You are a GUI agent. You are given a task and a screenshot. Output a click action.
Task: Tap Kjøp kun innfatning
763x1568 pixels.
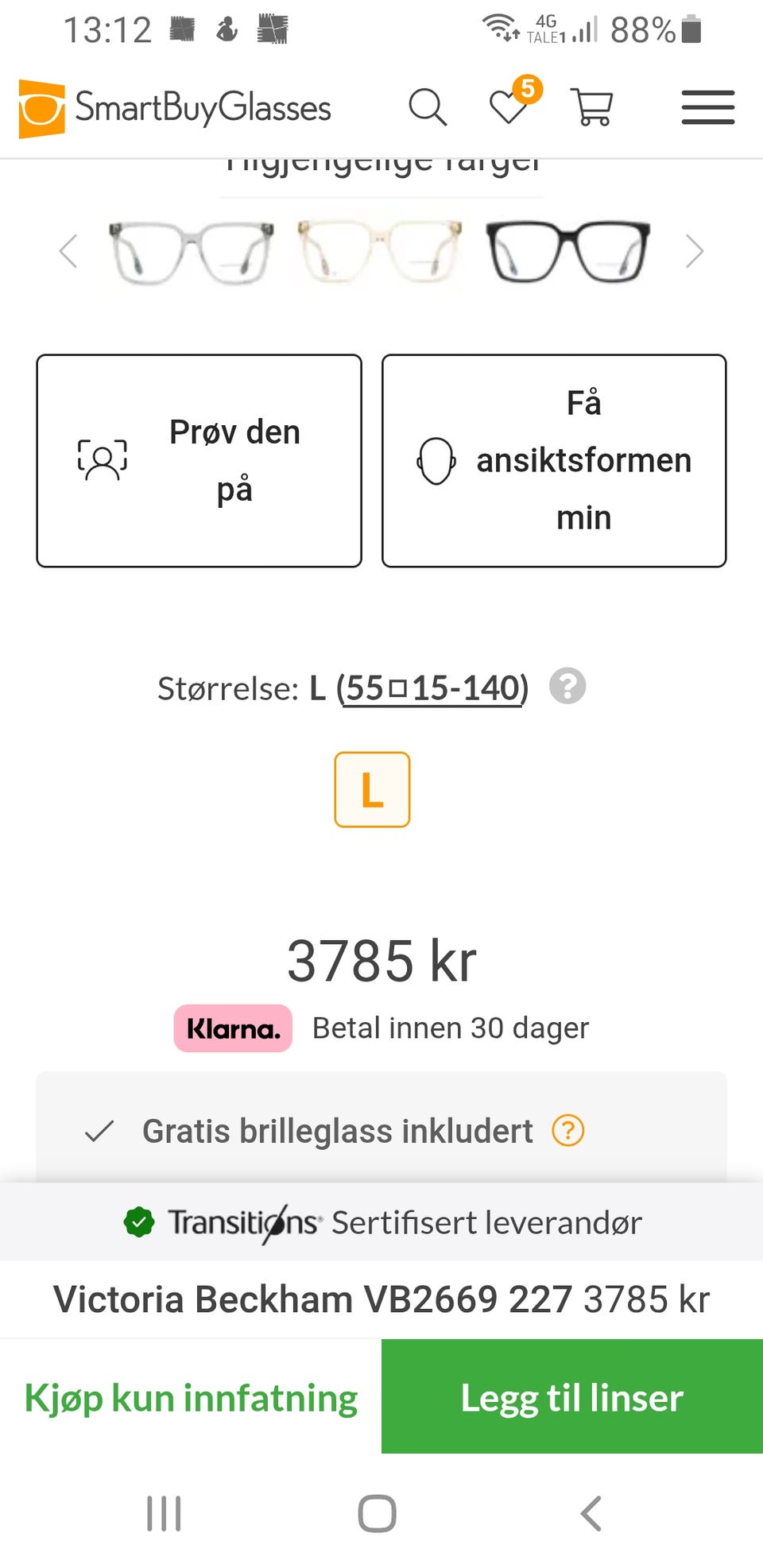(191, 1397)
